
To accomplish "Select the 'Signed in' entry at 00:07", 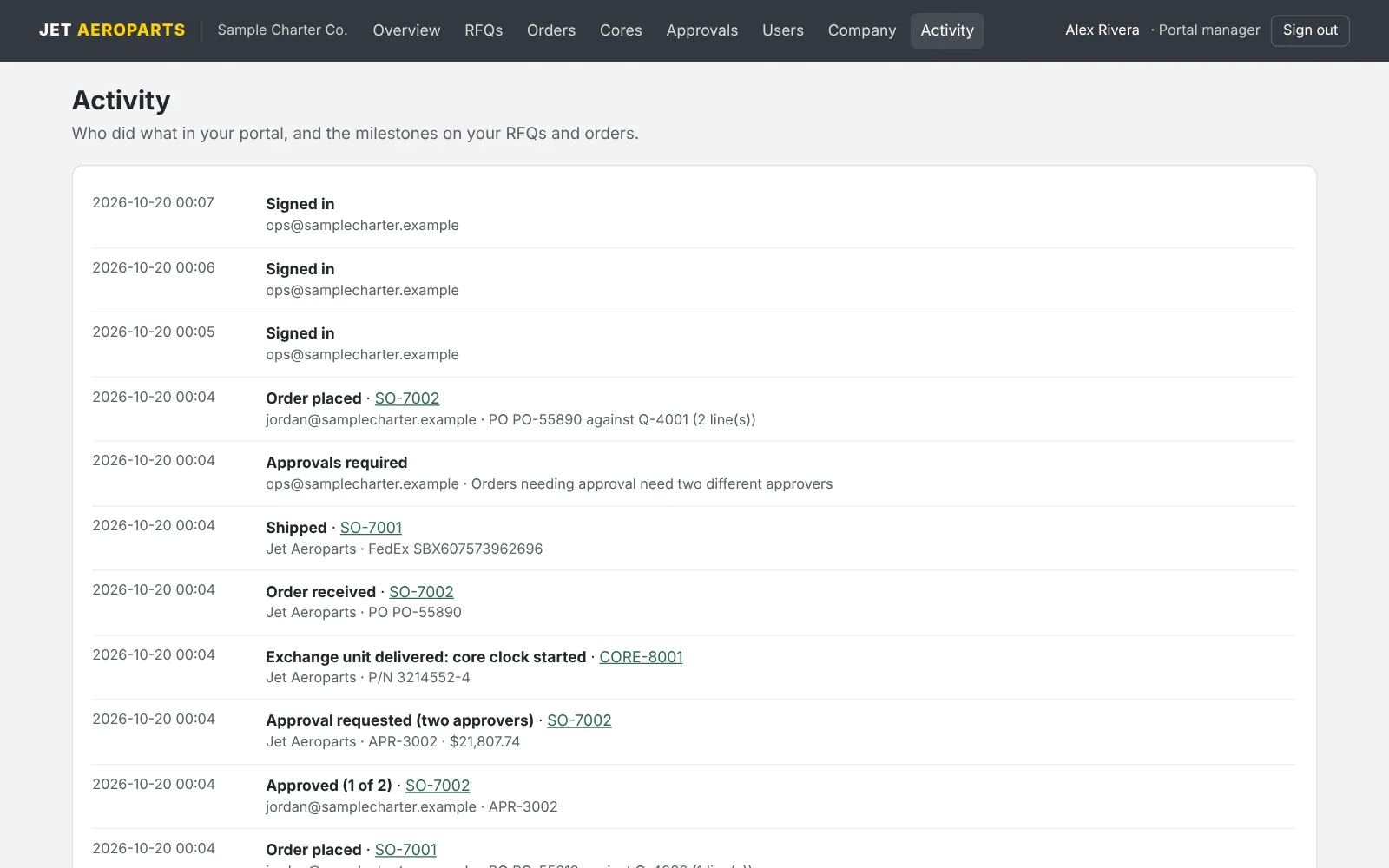I will click(x=300, y=204).
